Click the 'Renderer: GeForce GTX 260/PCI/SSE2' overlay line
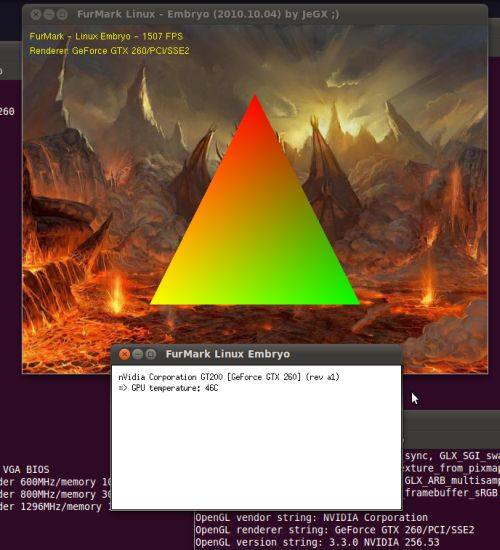Viewport: 500px width, 550px height. click(x=109, y=51)
